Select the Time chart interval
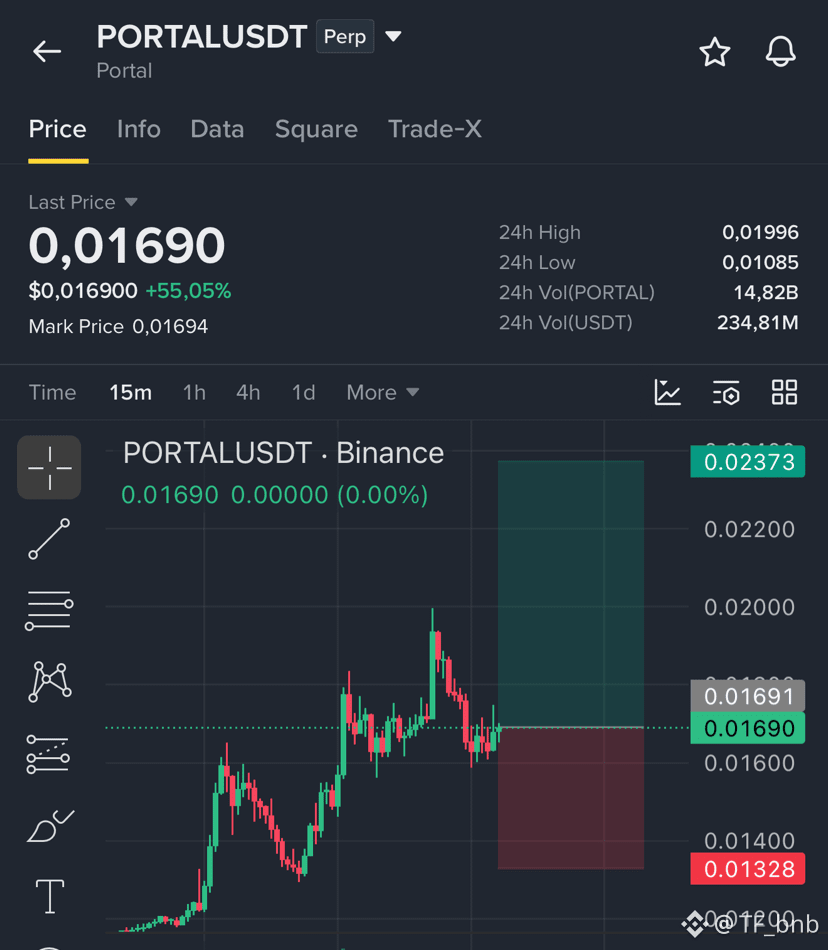This screenshot has width=828, height=950. point(53,393)
